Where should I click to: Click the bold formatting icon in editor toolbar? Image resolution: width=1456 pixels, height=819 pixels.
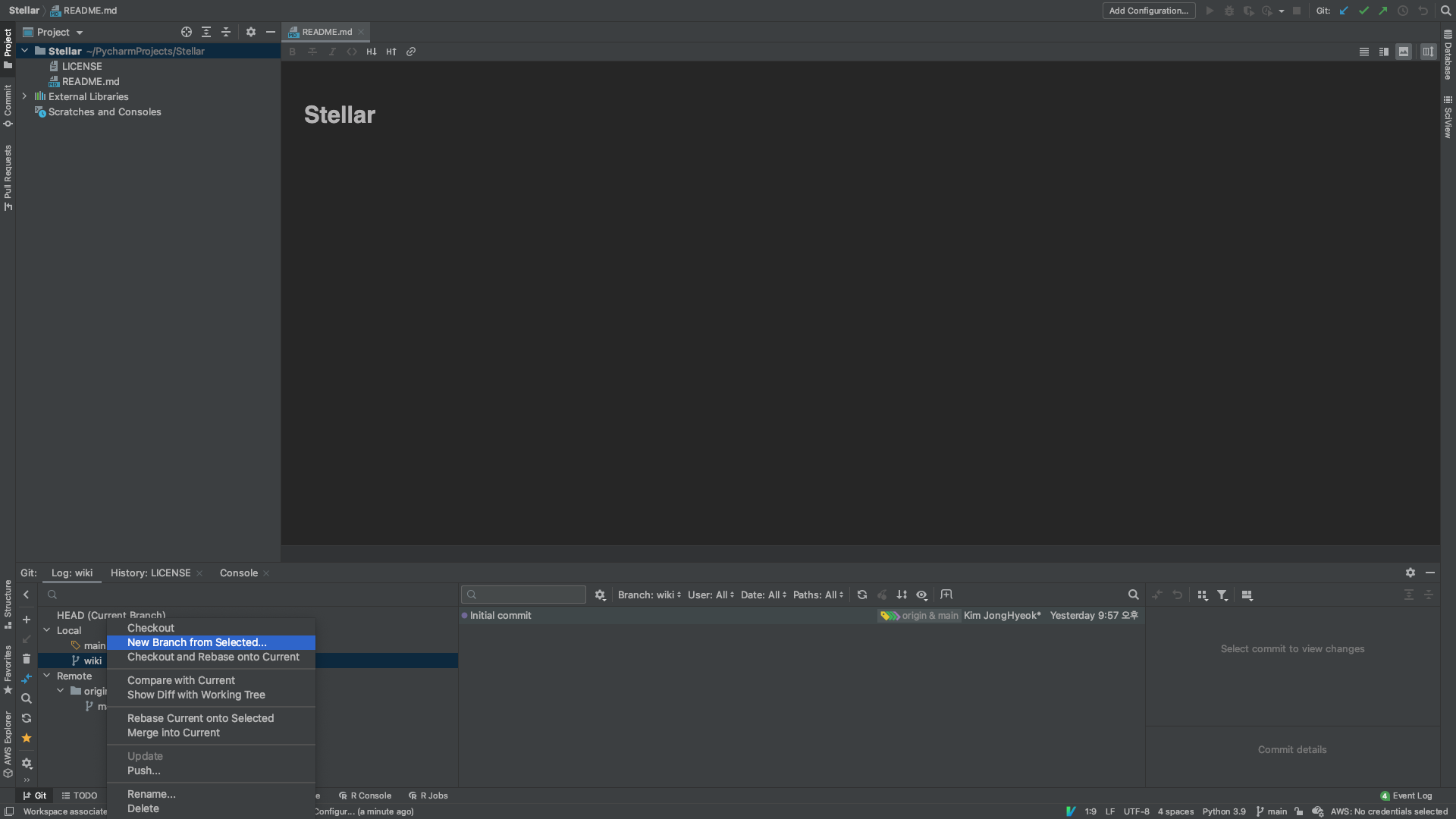coord(292,52)
